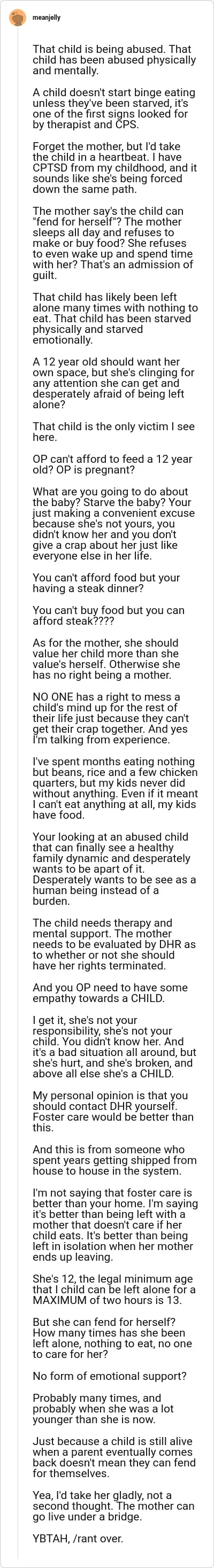The image size is (214, 1568).
Task: Select the paragraph starting 'That child is being abused'
Action: click(x=114, y=60)
